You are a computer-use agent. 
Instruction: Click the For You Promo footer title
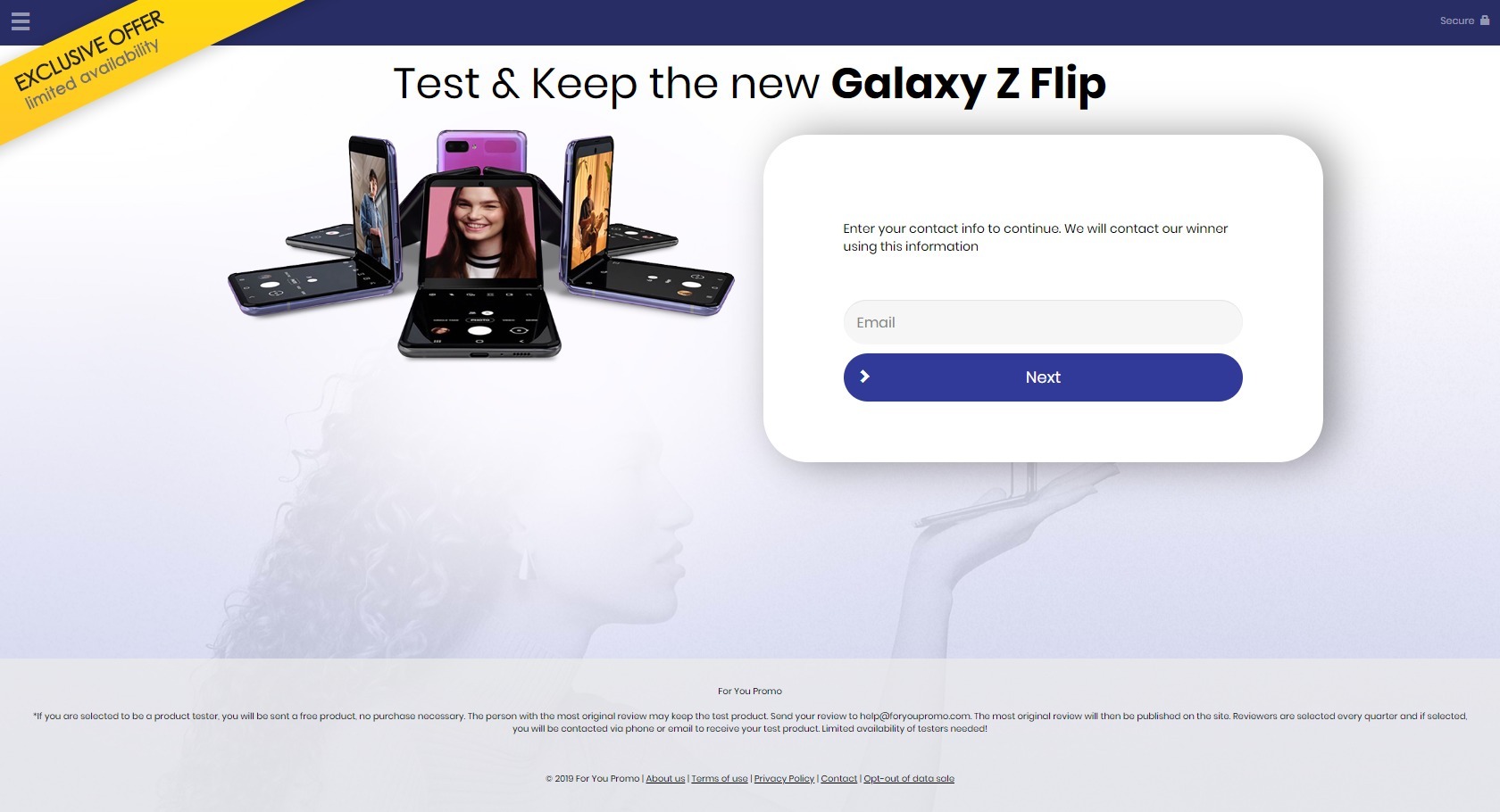coord(750,691)
